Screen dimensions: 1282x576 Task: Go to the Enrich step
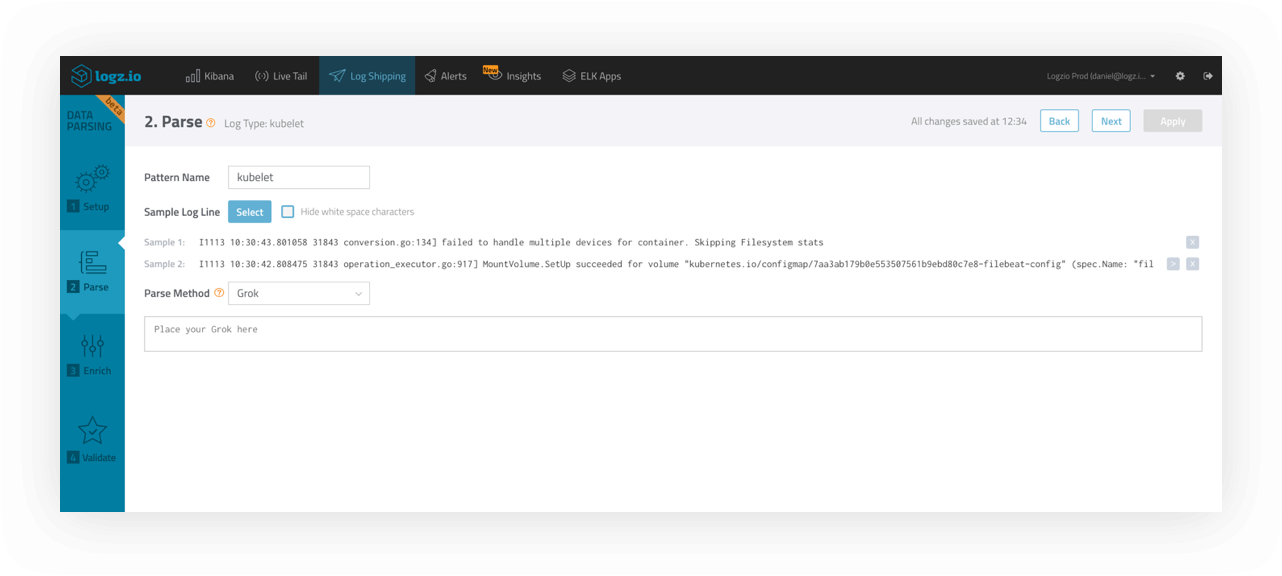pyautogui.click(x=92, y=355)
